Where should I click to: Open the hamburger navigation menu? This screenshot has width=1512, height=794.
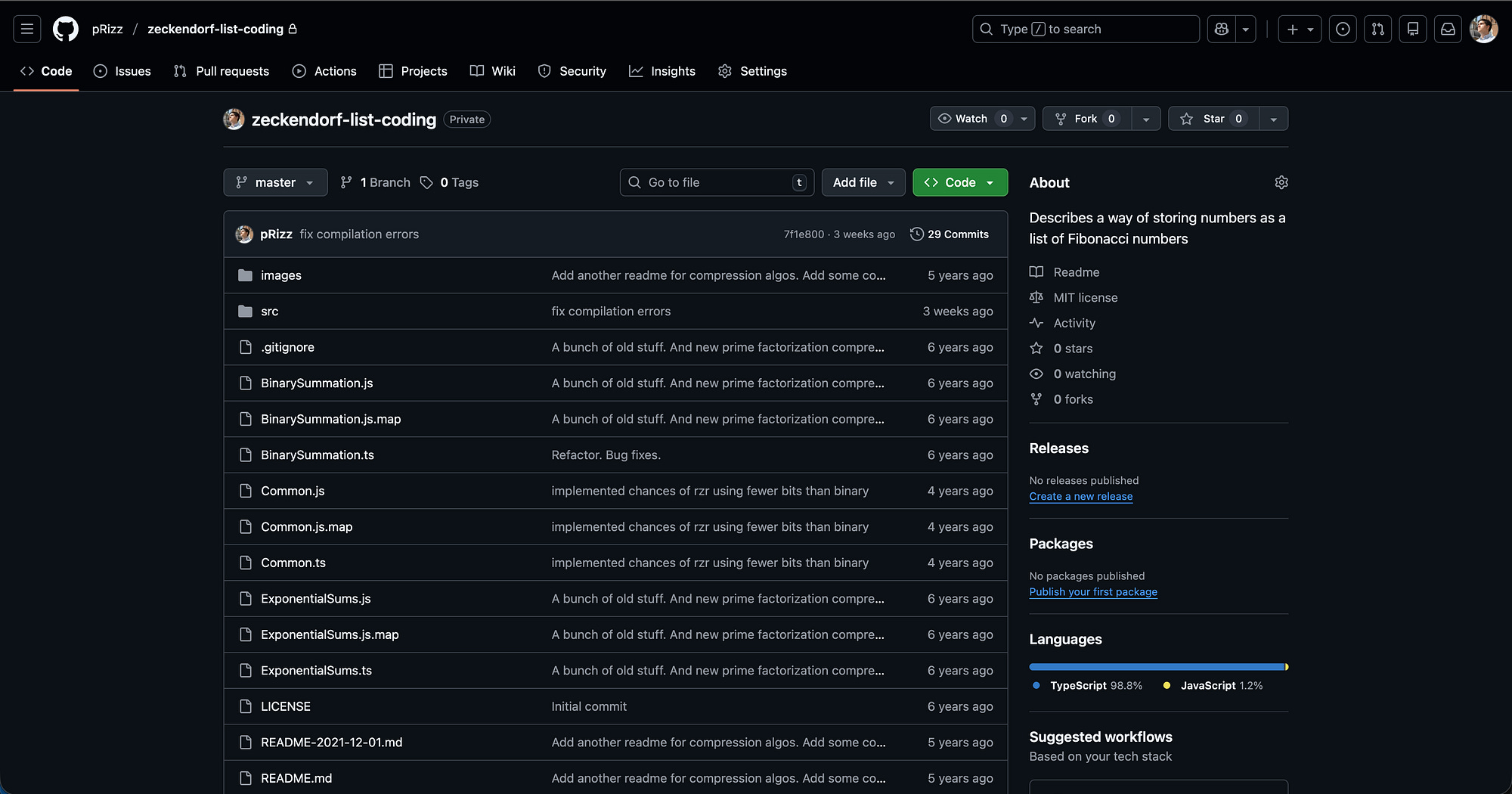(27, 29)
